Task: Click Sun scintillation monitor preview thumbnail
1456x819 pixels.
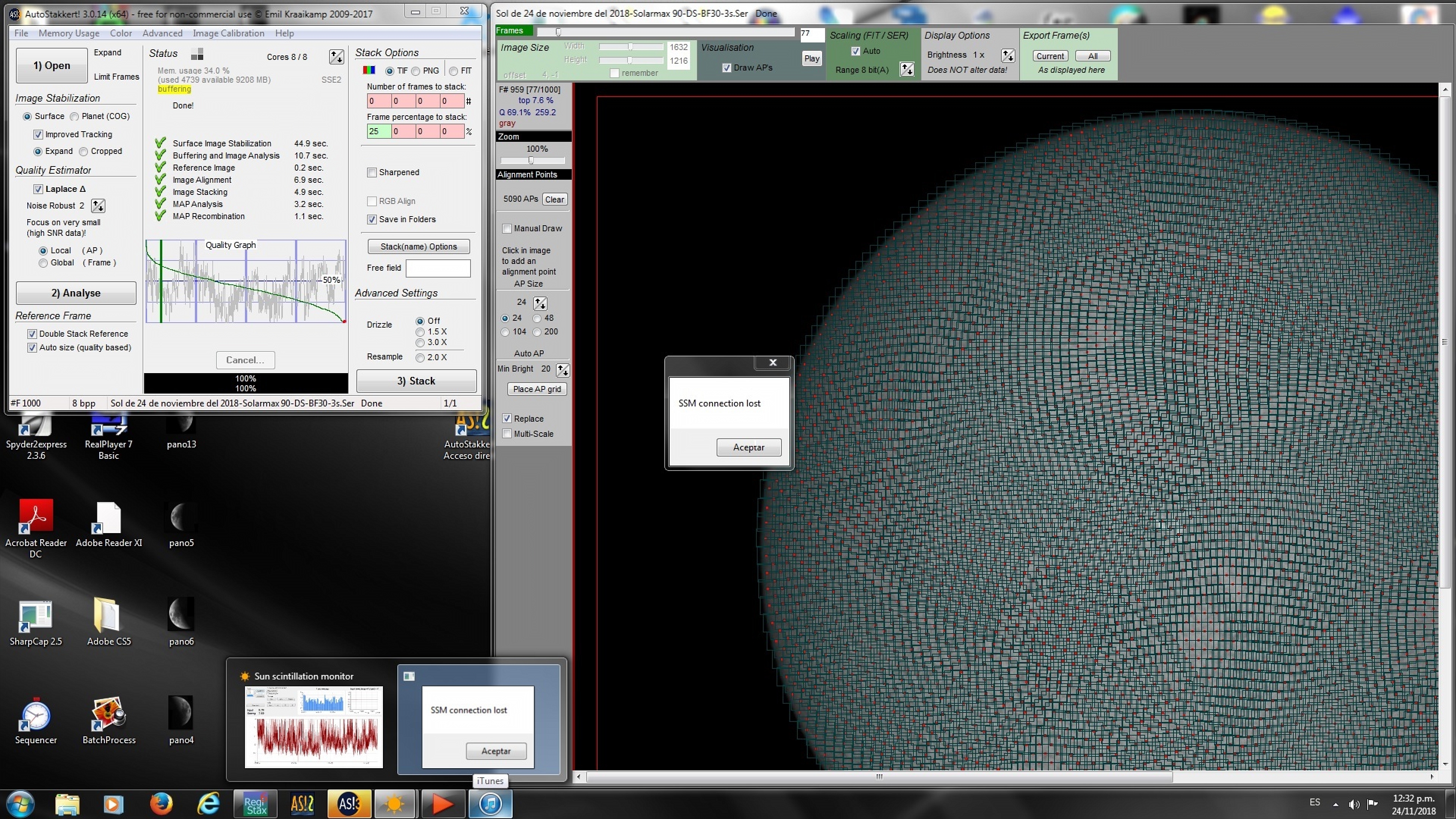Action: click(314, 728)
